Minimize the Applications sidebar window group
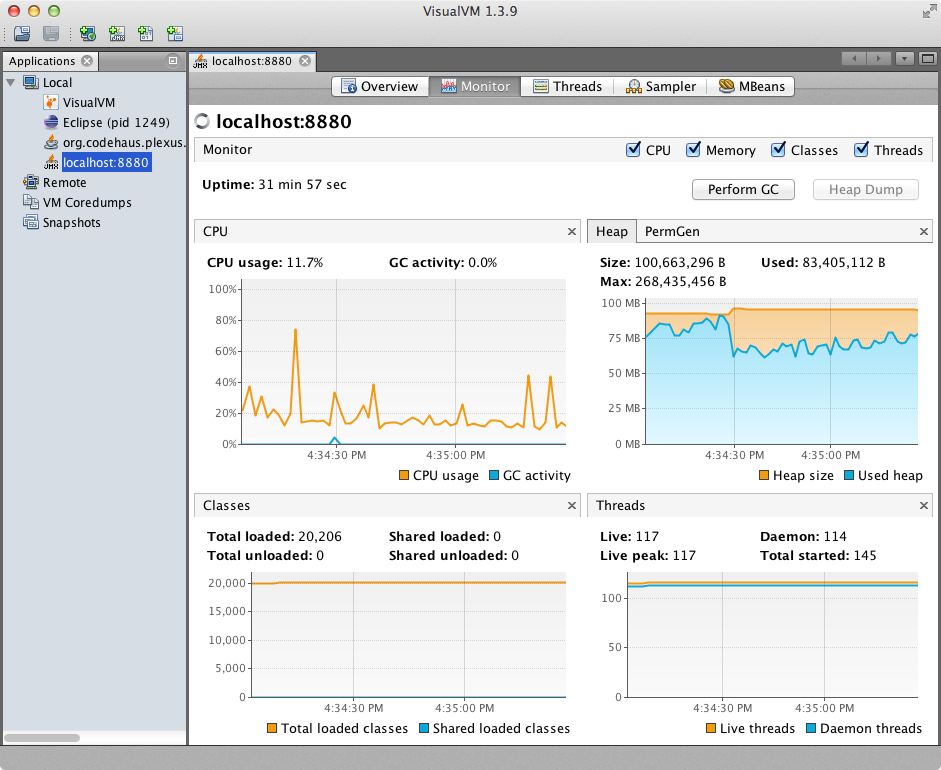Image resolution: width=941 pixels, height=770 pixels. tap(173, 60)
